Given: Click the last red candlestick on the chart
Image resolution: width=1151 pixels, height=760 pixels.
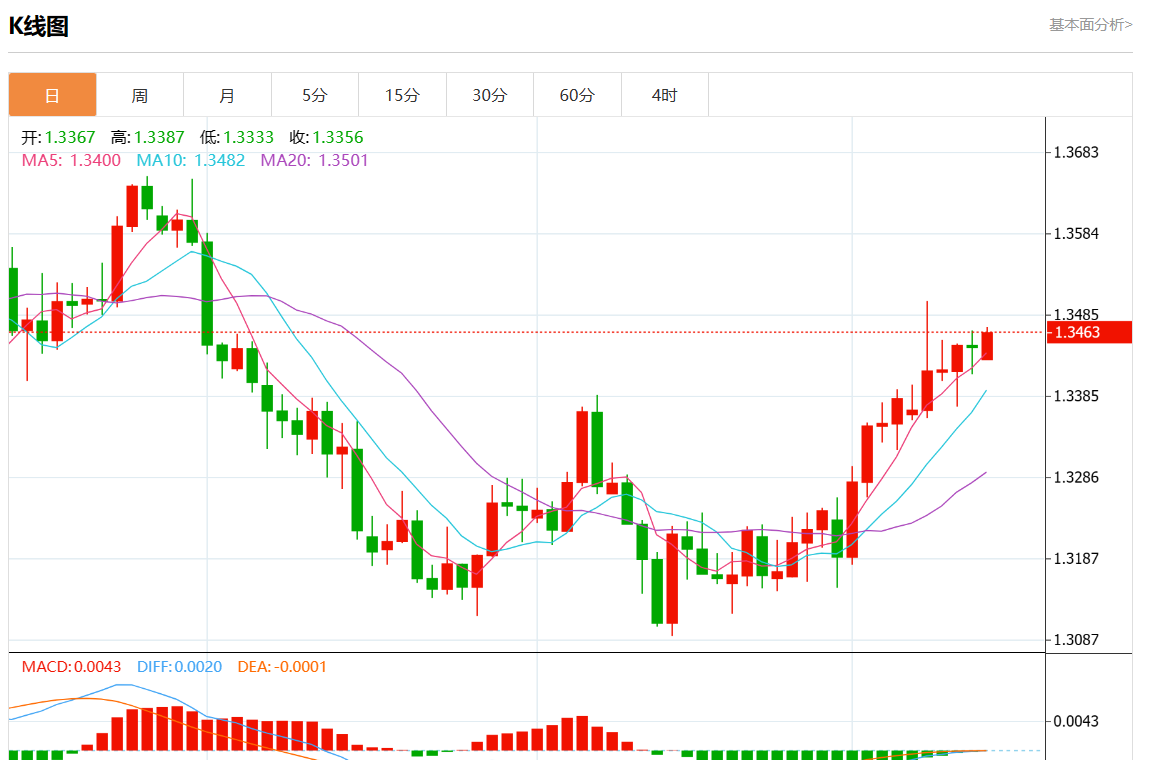Looking at the screenshot, I should 987,345.
